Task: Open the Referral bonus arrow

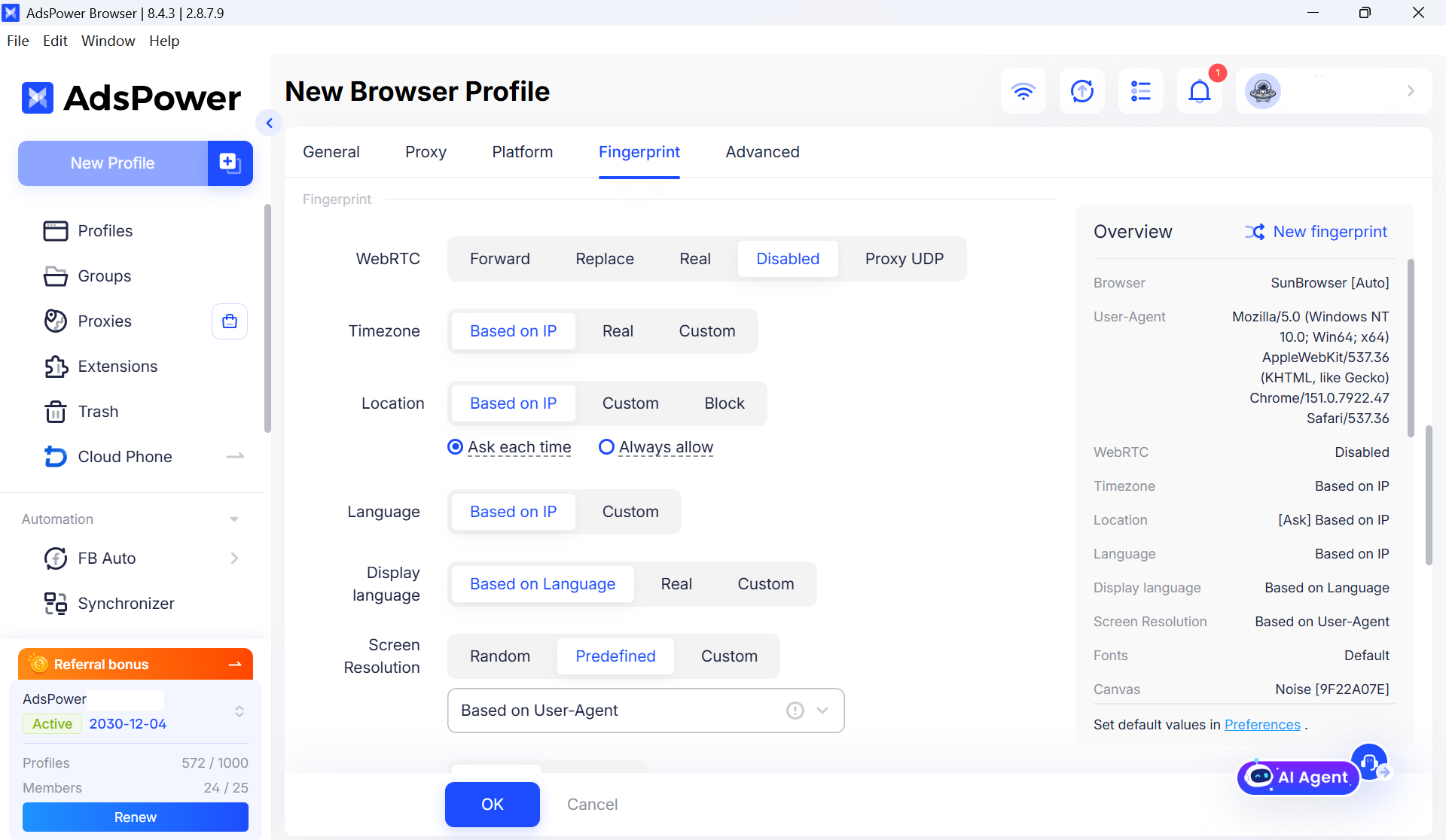Action: tap(235, 664)
